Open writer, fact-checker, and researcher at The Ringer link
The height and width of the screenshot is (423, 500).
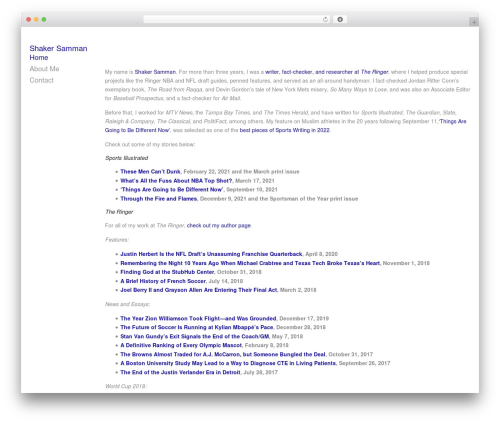327,72
